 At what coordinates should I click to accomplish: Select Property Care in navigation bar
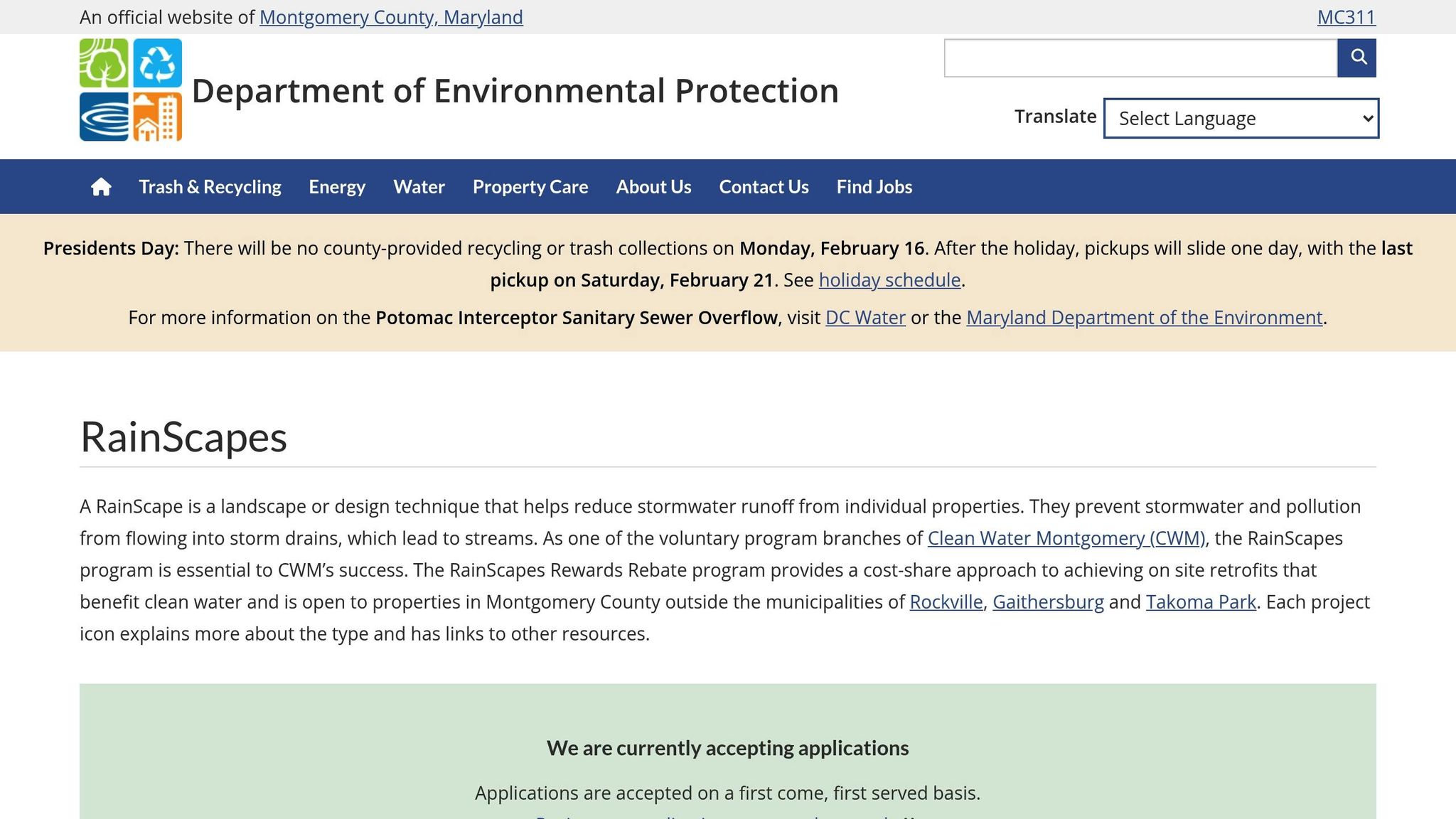point(530,187)
